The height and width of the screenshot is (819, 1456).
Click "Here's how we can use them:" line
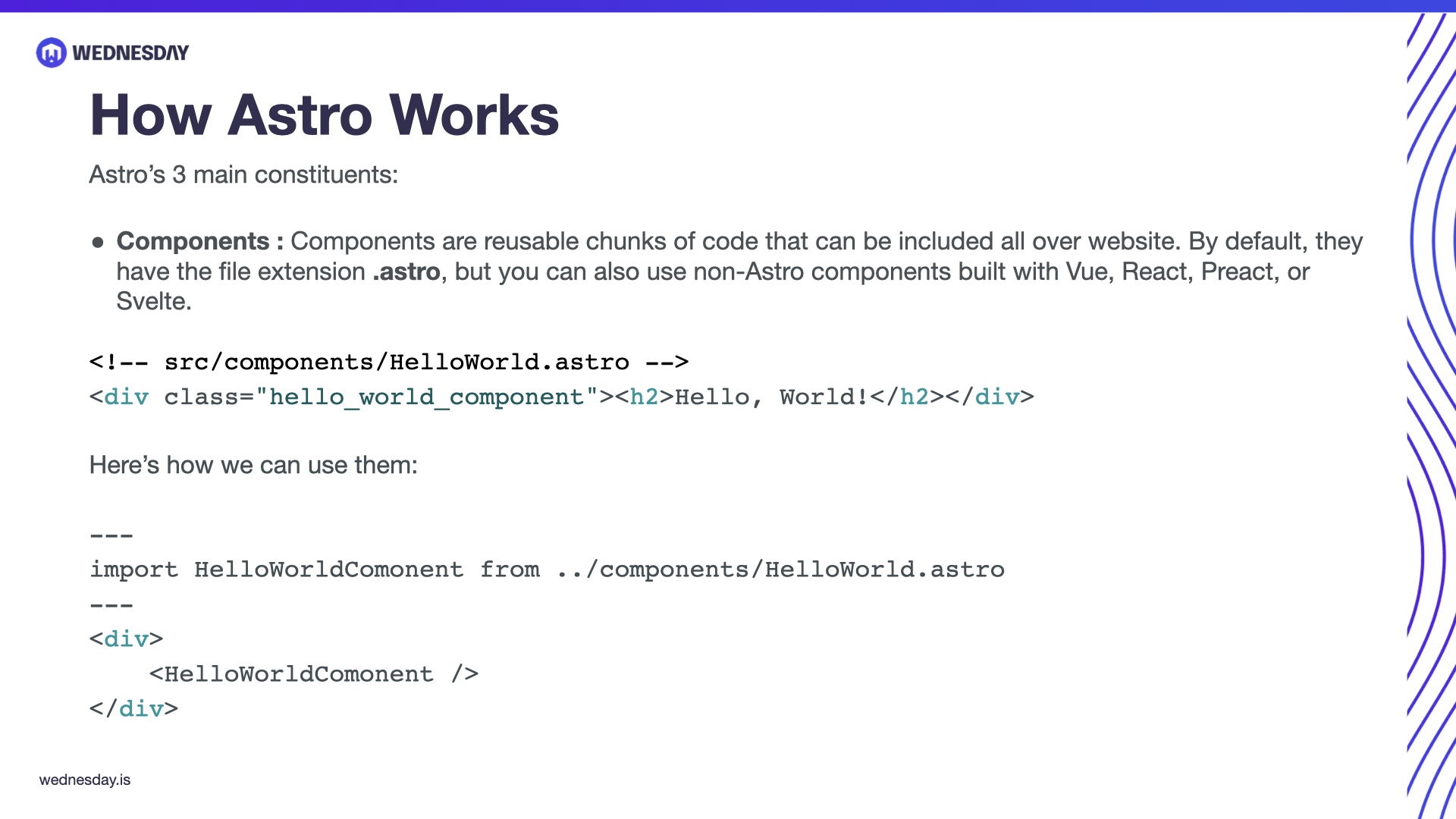coord(253,465)
